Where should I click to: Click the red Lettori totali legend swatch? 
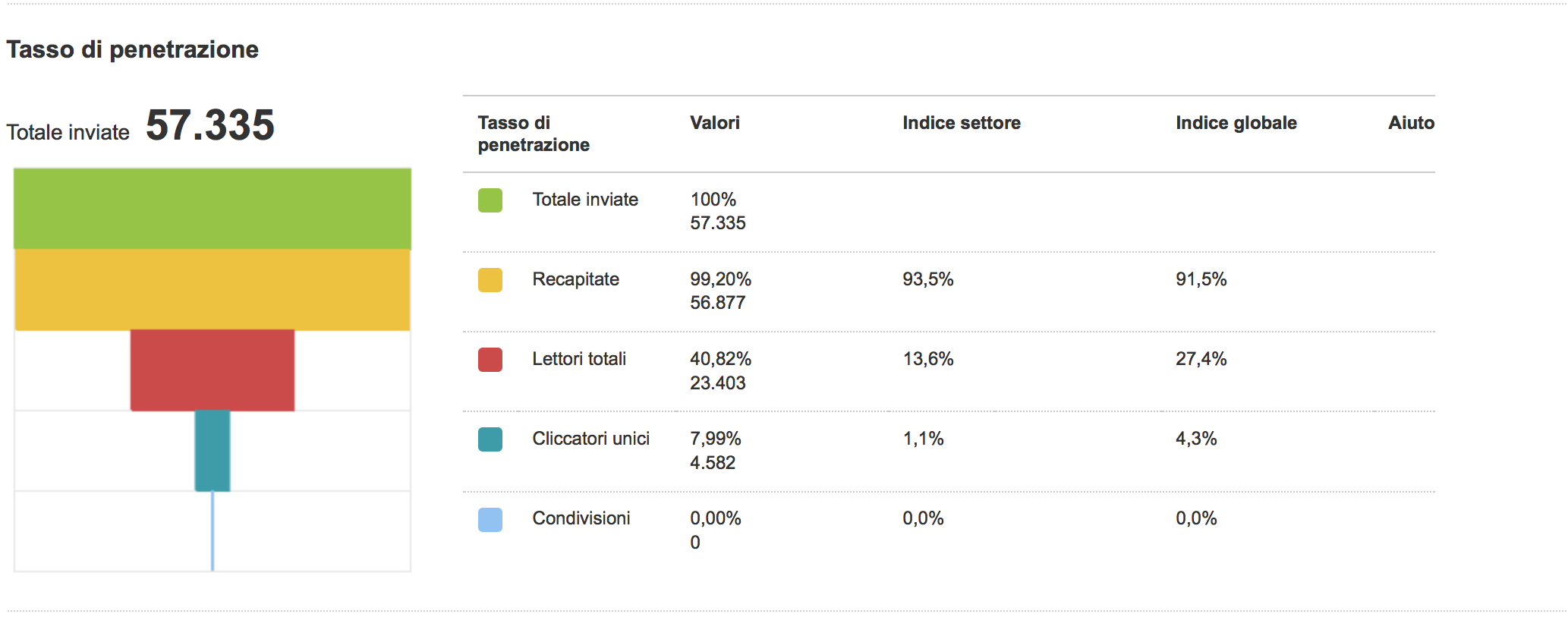point(490,360)
